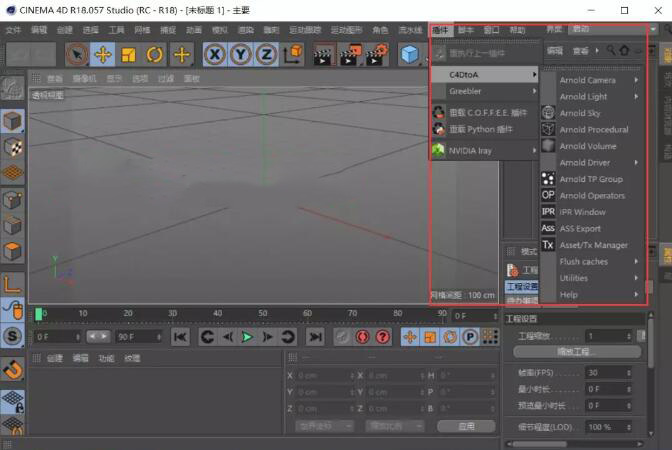Viewport: 672px width, 450px height.
Task: Click the 应用 apply button
Action: point(466,425)
